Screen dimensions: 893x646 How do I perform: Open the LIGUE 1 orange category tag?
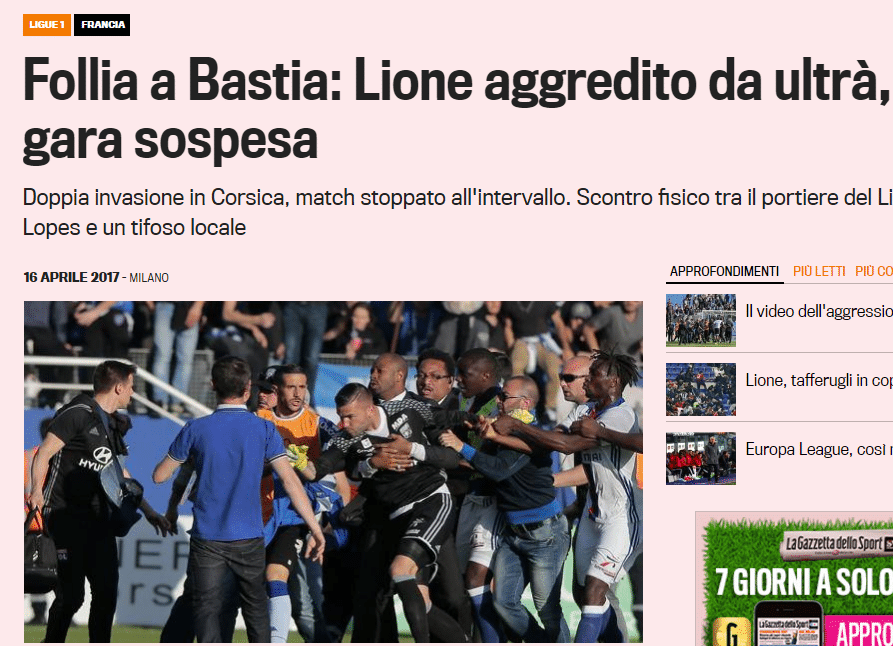[x=47, y=25]
